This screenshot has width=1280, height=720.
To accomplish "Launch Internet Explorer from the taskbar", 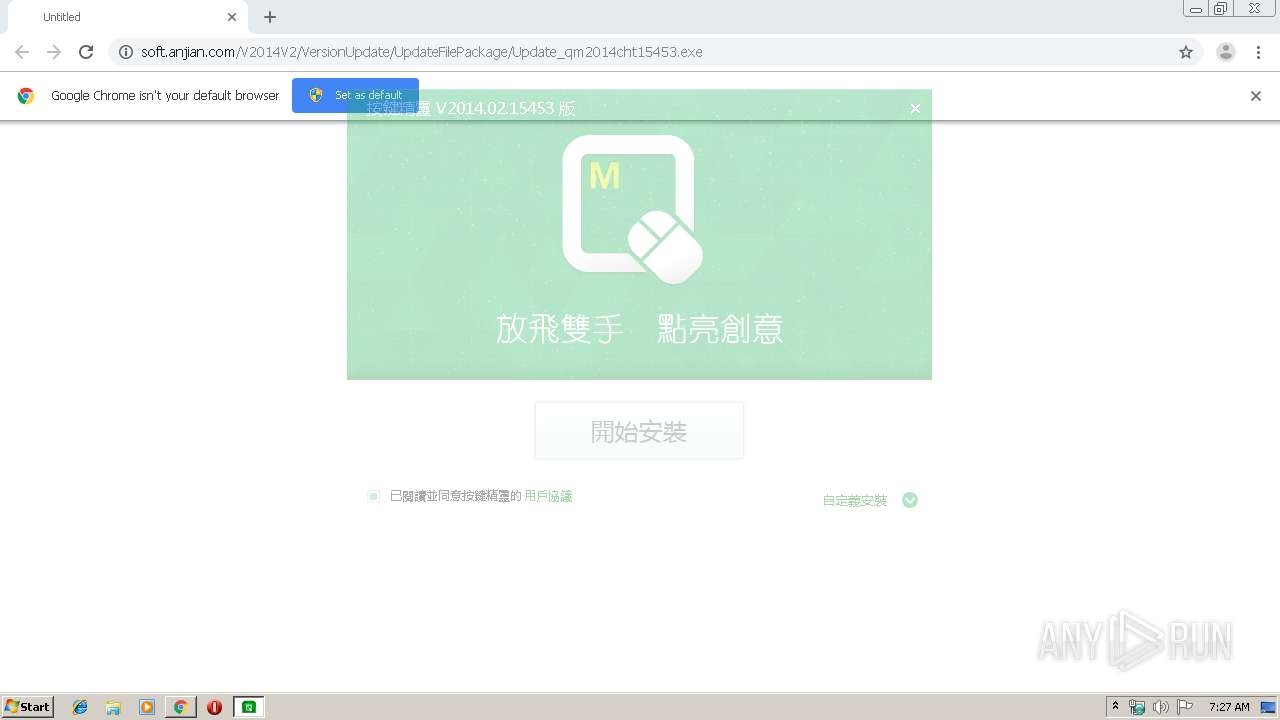I will (80, 707).
